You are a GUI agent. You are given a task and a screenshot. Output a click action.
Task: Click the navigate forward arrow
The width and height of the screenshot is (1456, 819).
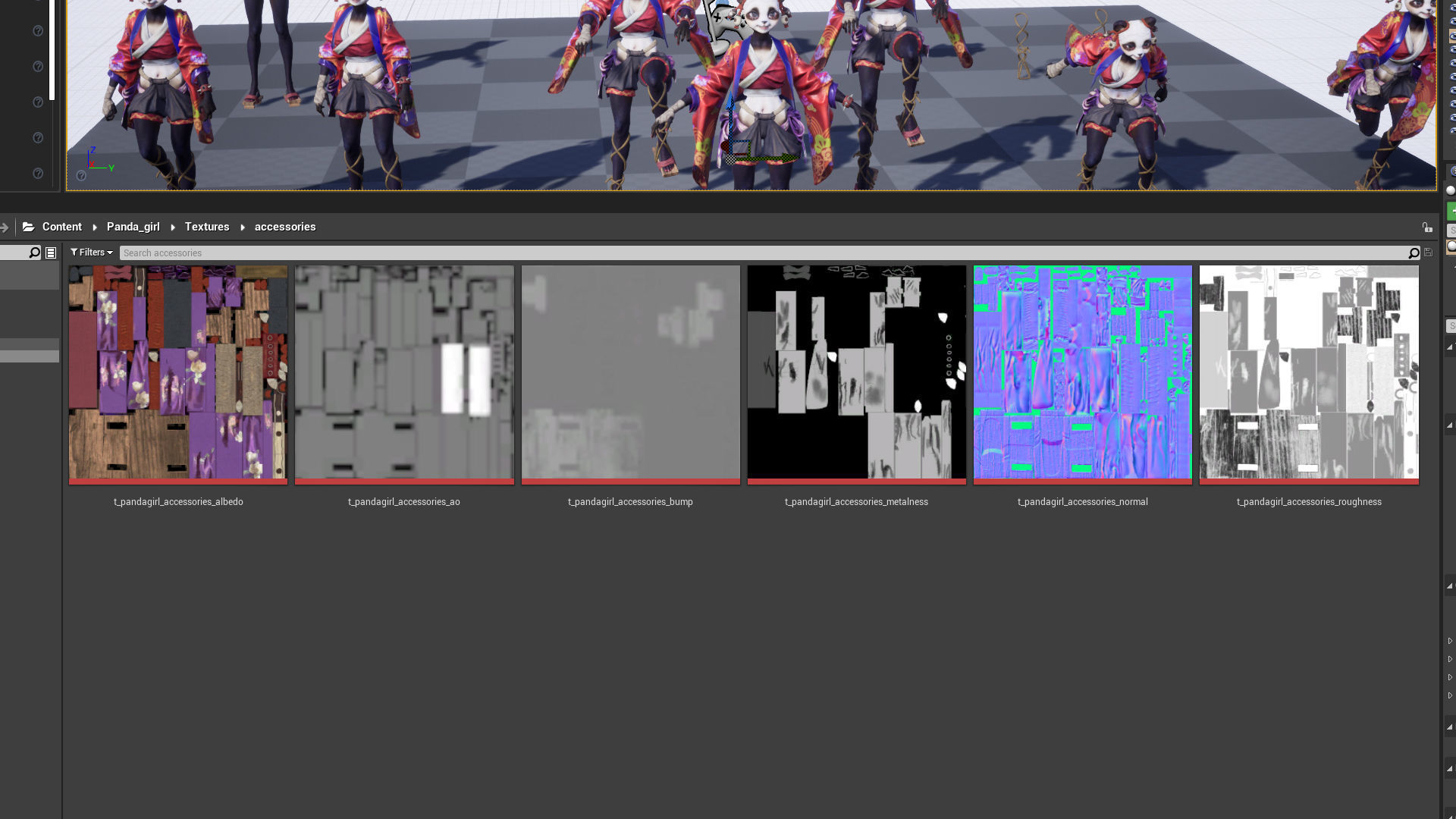(x=5, y=227)
